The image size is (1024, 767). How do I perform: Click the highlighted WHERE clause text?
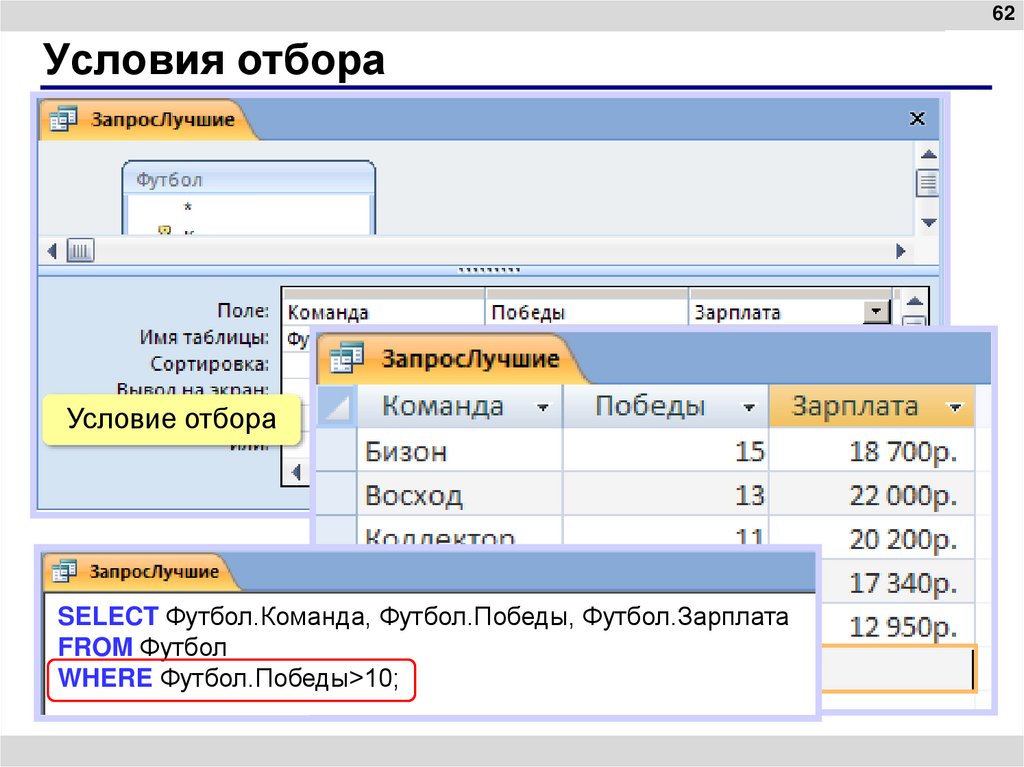(x=230, y=678)
